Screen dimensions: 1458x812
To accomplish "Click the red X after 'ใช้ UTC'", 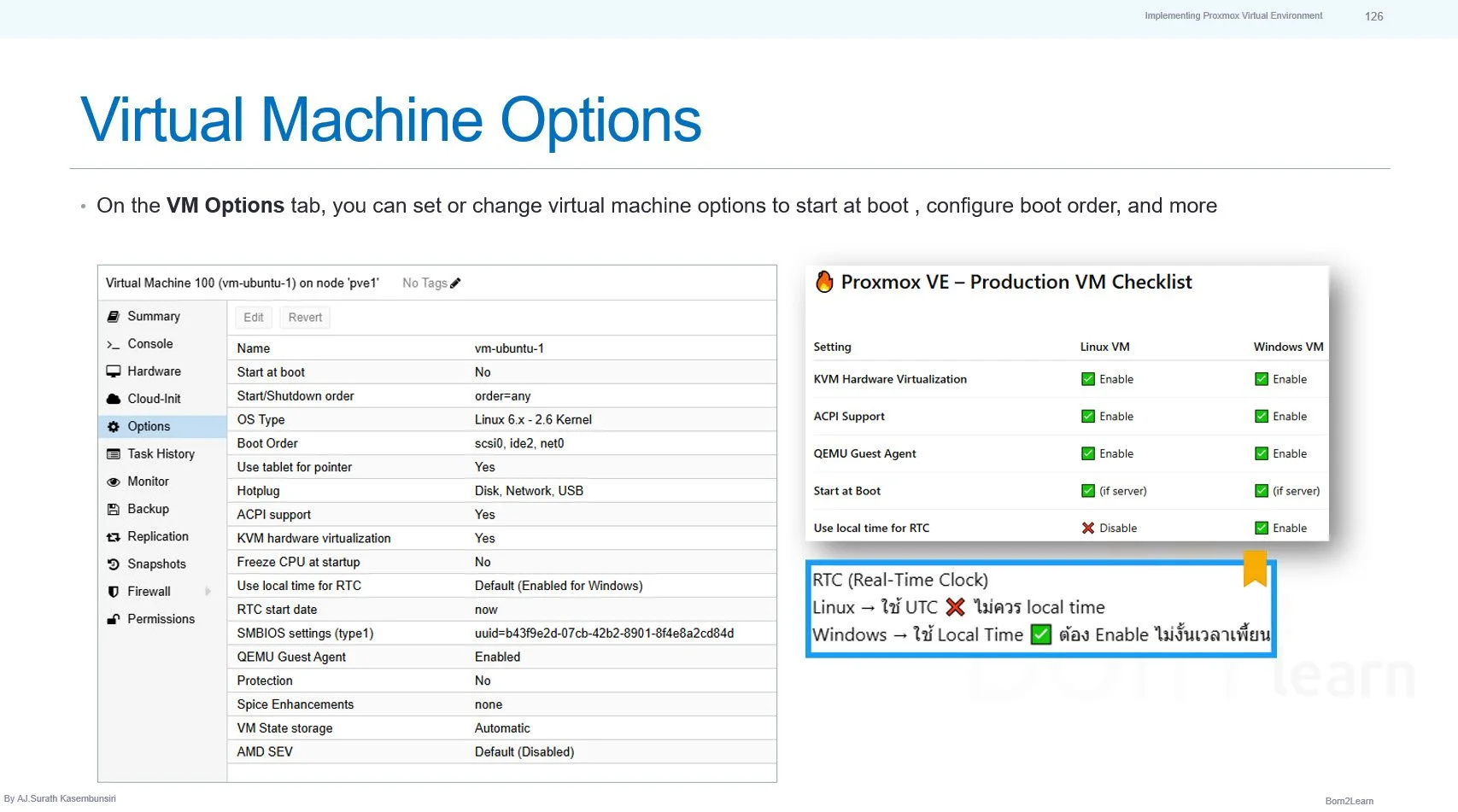I will tap(955, 607).
